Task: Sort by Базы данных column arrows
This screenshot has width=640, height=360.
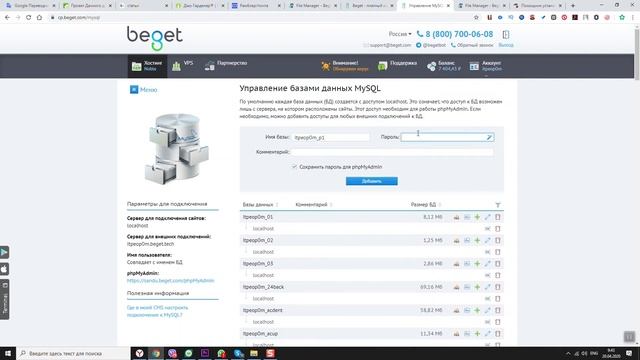Action: pyautogui.click(x=277, y=204)
